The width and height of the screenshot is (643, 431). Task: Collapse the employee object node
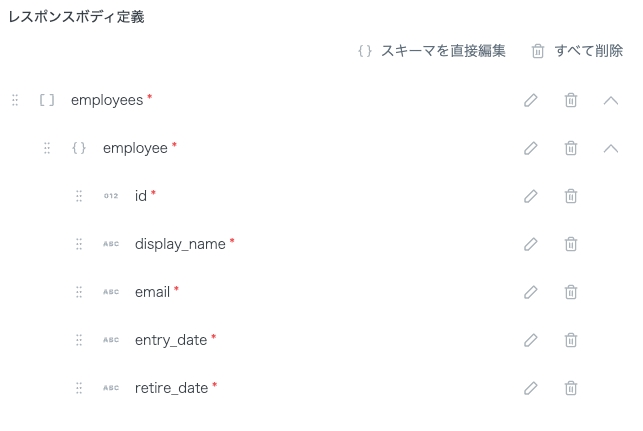(611, 148)
